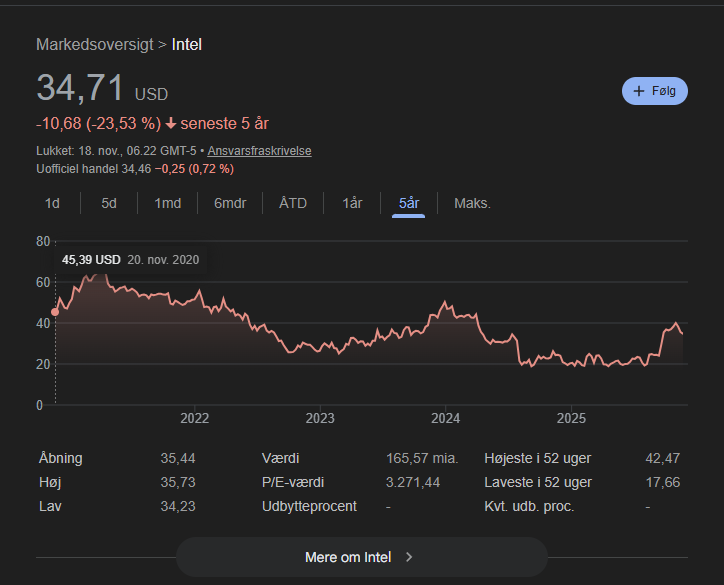724x585 pixels.
Task: Select the ÅTD year-to-date tab
Action: click(293, 203)
